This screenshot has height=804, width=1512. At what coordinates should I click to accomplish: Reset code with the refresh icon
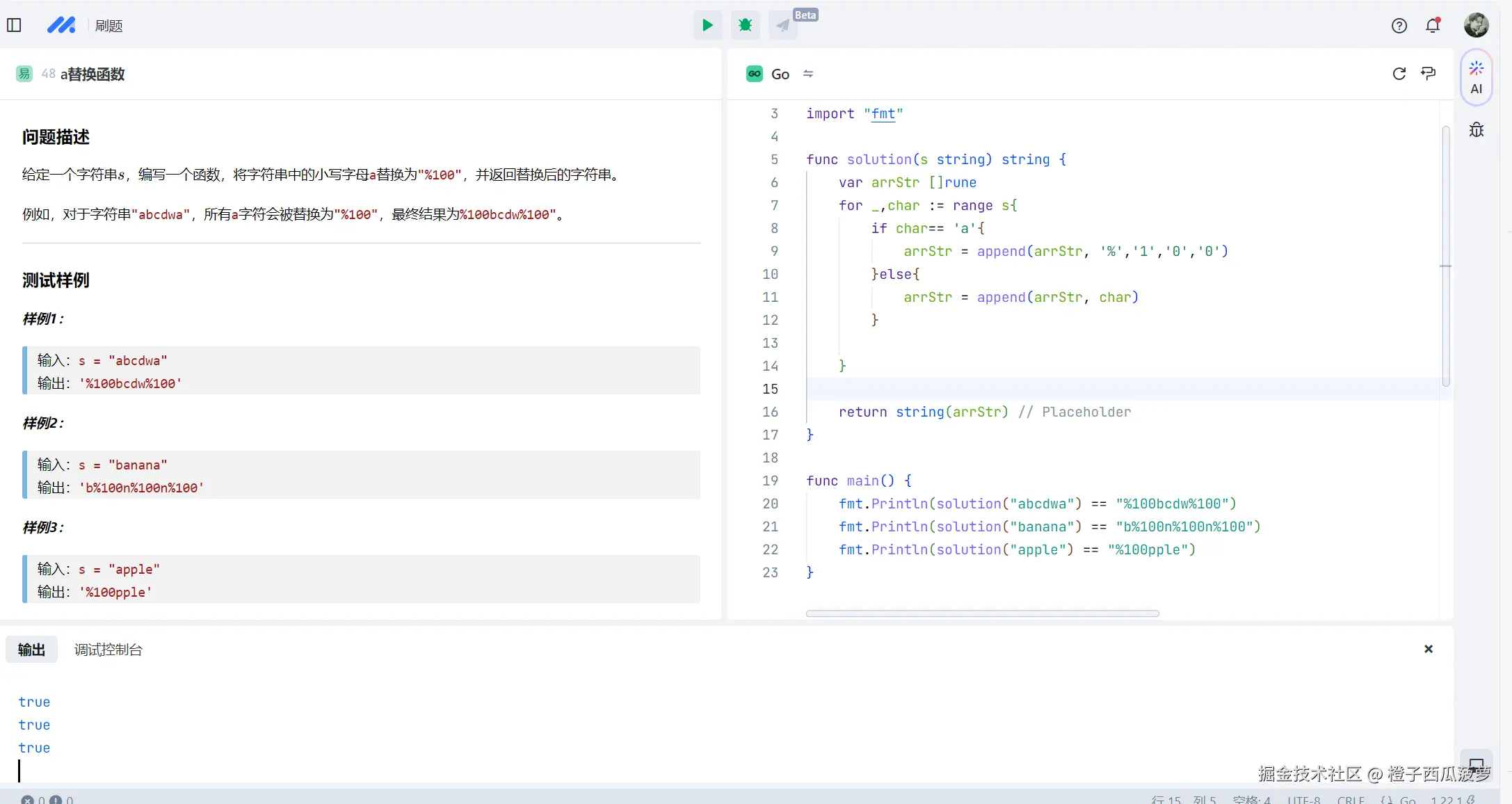tap(1399, 74)
